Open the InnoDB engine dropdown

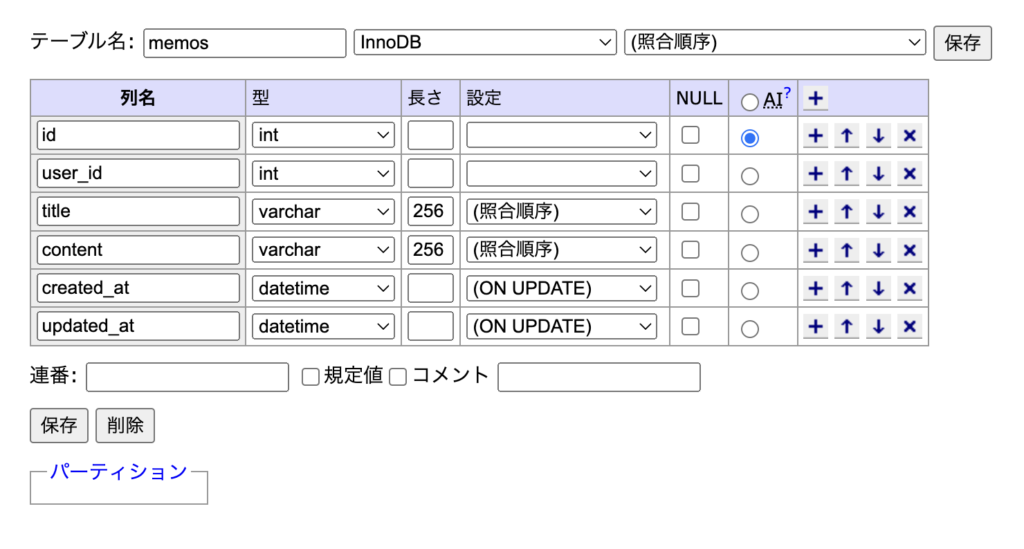pos(485,42)
